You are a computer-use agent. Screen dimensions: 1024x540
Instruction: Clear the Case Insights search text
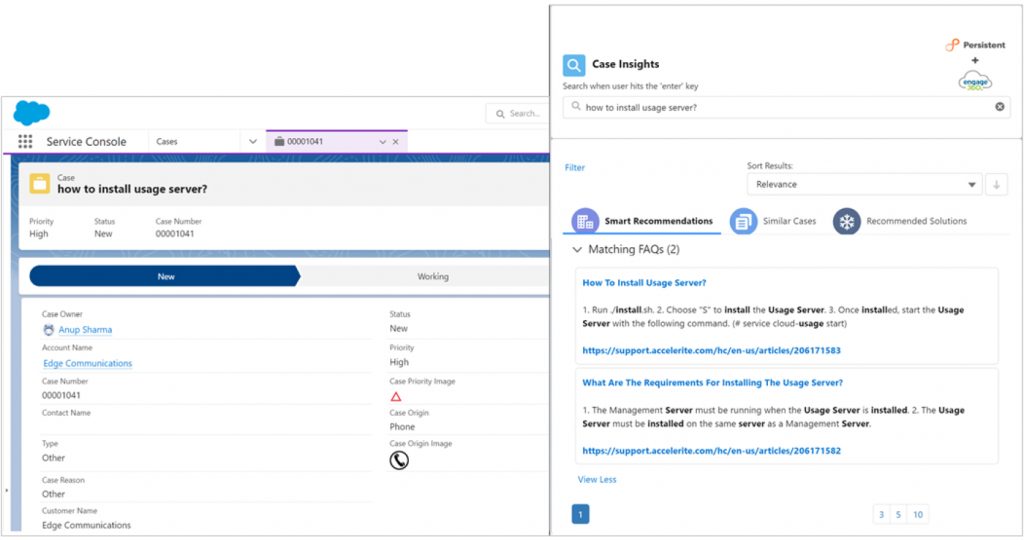1000,106
